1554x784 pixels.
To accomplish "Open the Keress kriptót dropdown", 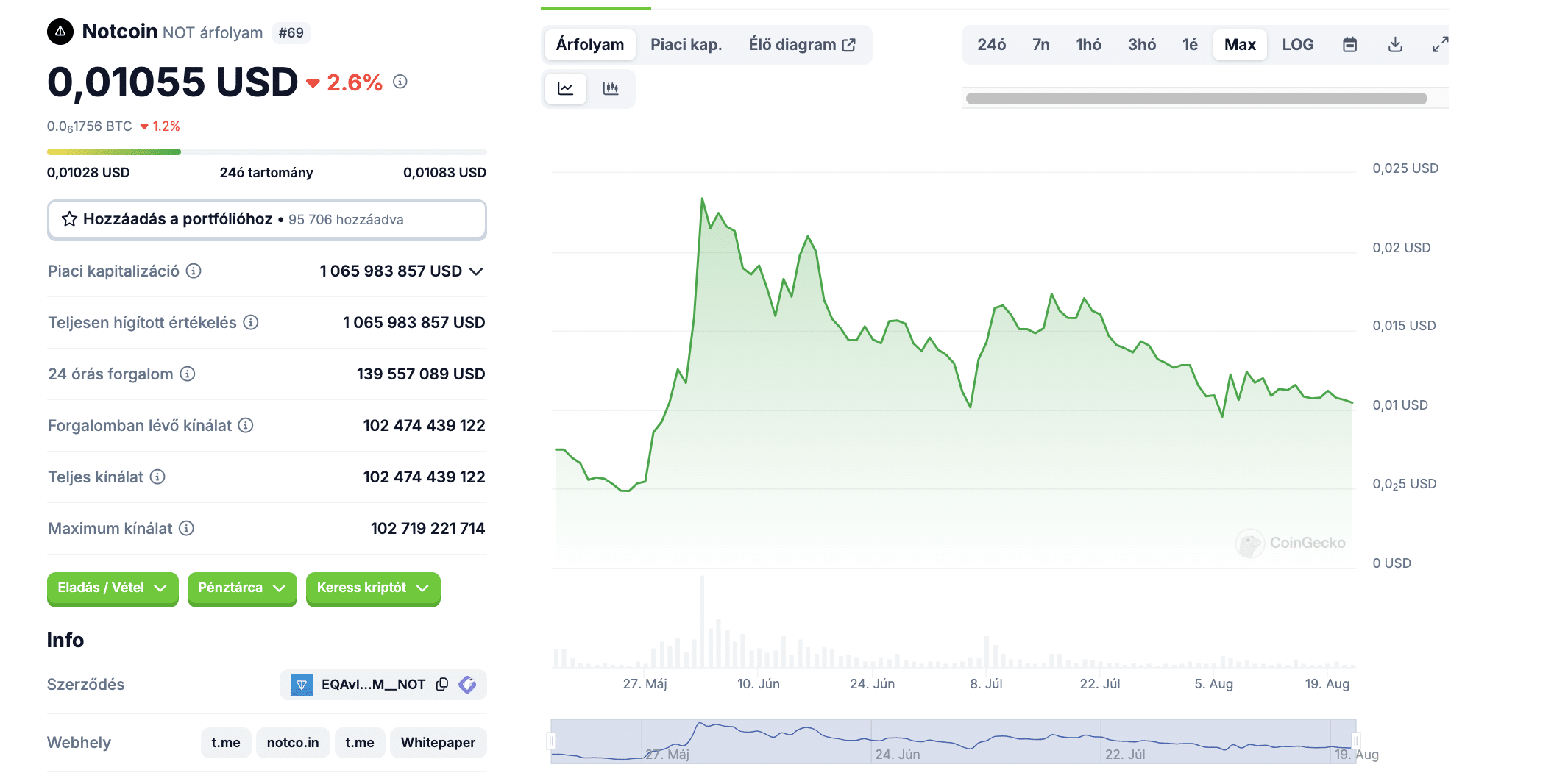I will click(x=373, y=588).
